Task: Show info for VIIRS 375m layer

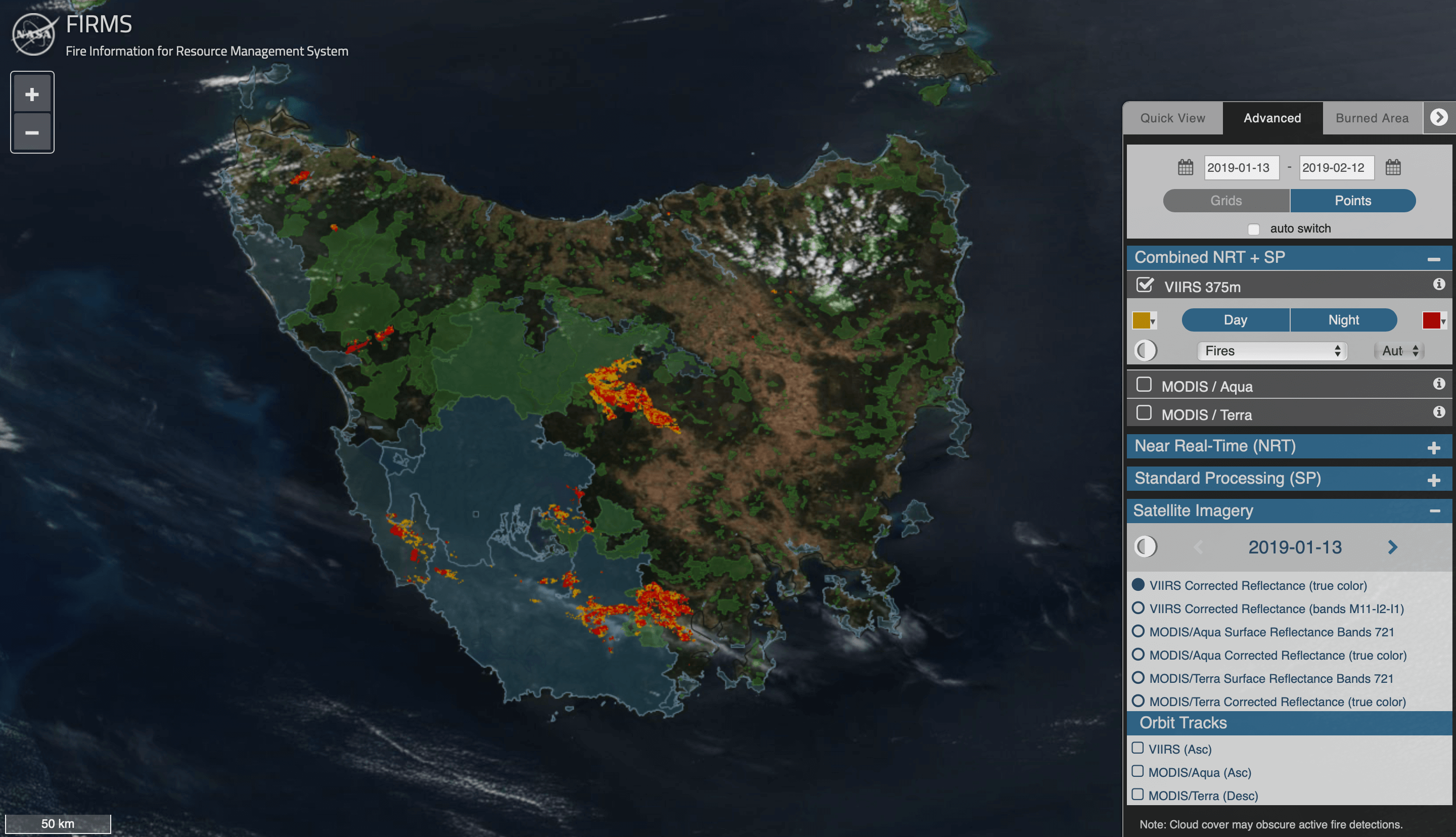Action: point(1439,284)
